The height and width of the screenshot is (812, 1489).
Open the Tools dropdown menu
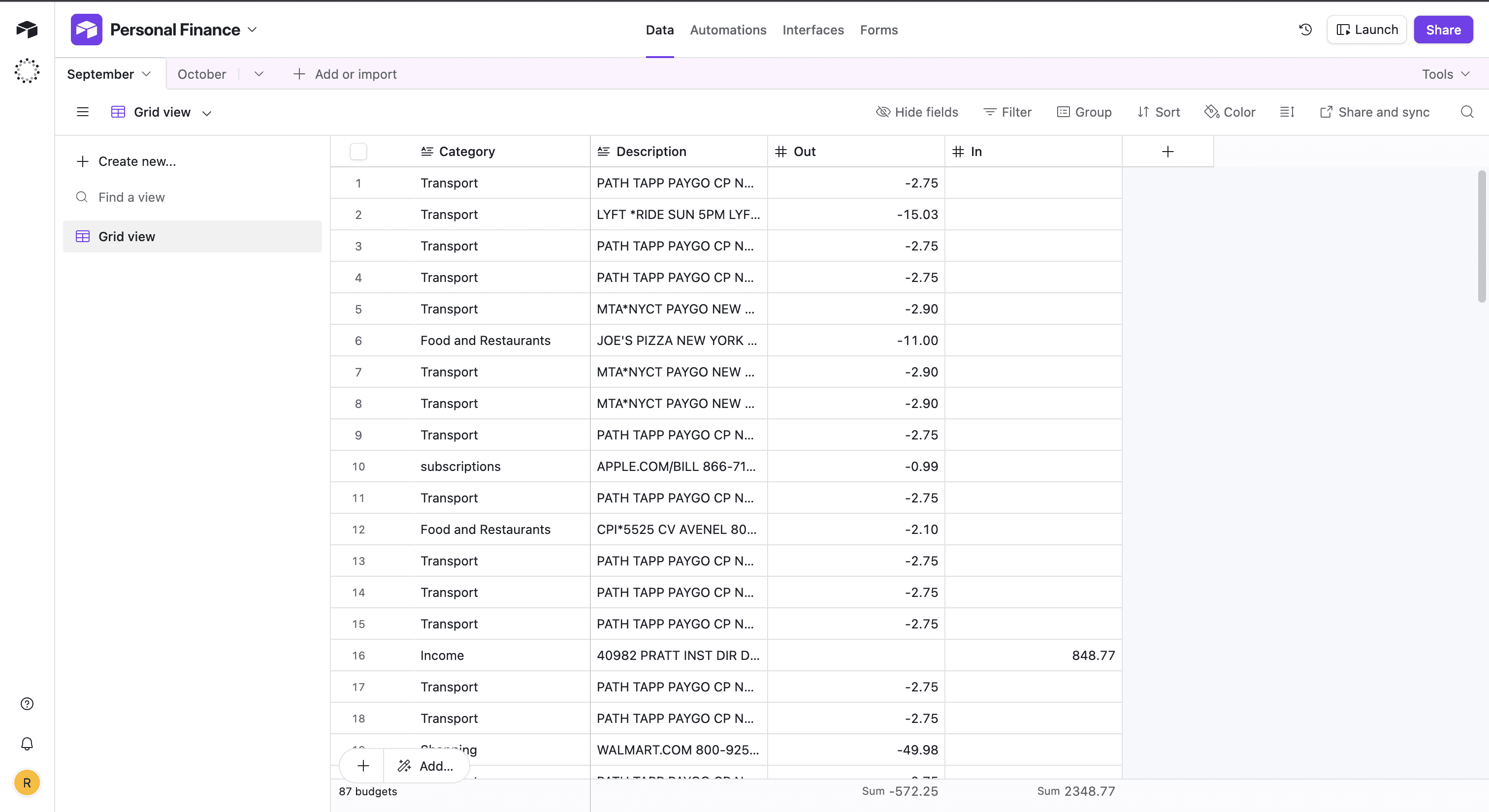coord(1445,74)
